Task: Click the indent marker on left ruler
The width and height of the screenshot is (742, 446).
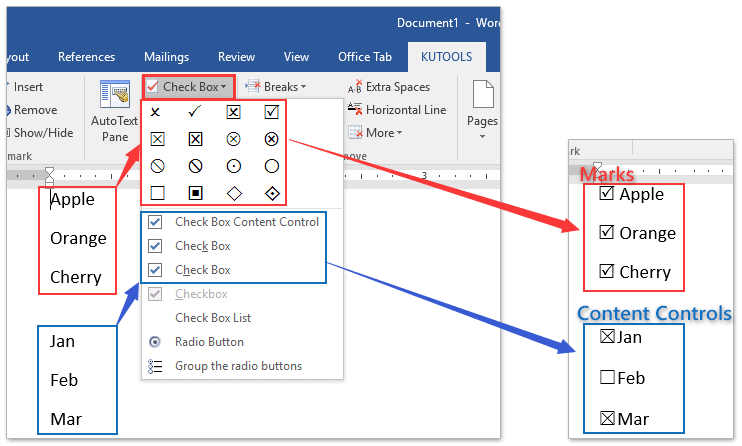Action: click(49, 176)
